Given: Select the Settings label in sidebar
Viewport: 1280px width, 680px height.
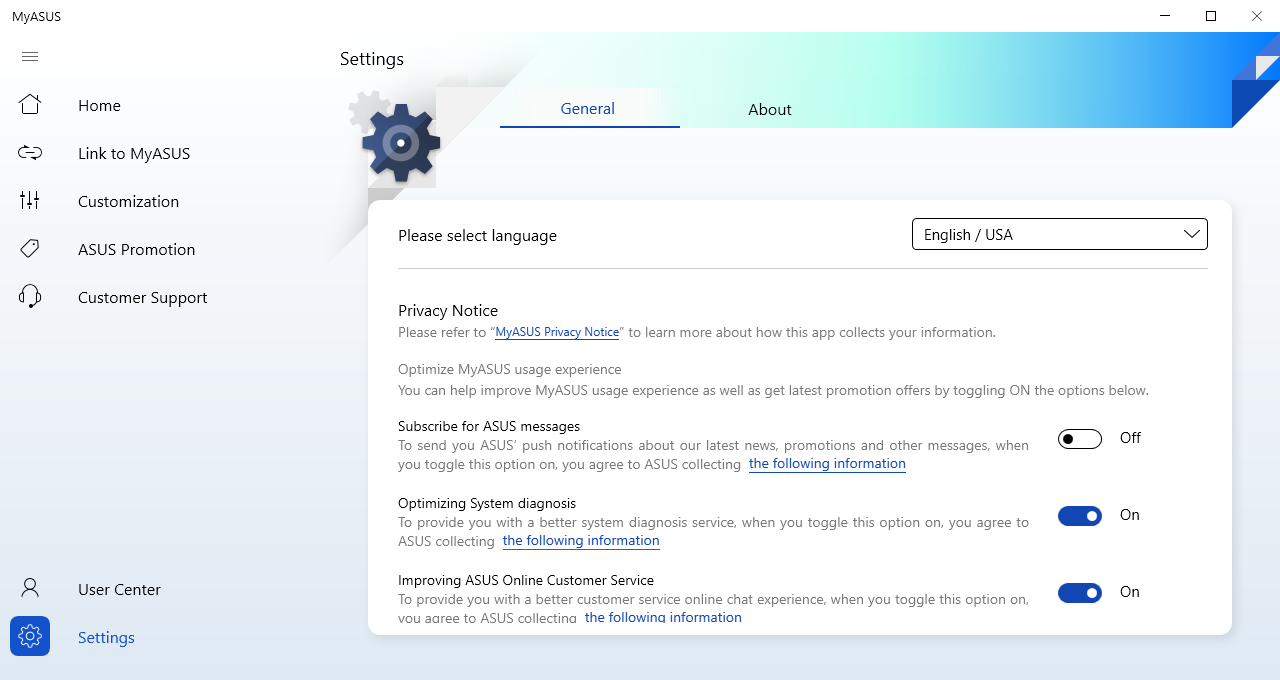Looking at the screenshot, I should (106, 637).
